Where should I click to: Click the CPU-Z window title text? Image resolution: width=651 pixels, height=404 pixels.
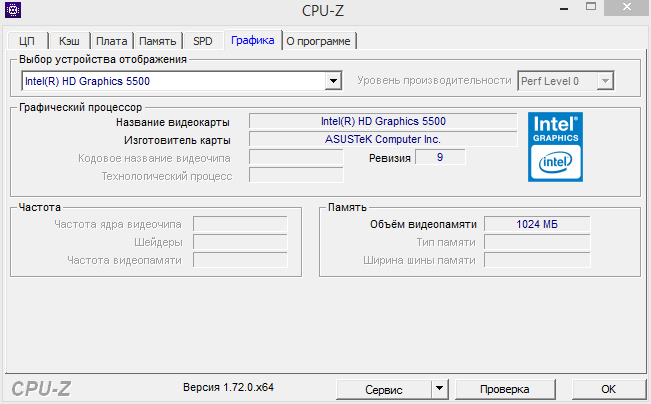(323, 11)
